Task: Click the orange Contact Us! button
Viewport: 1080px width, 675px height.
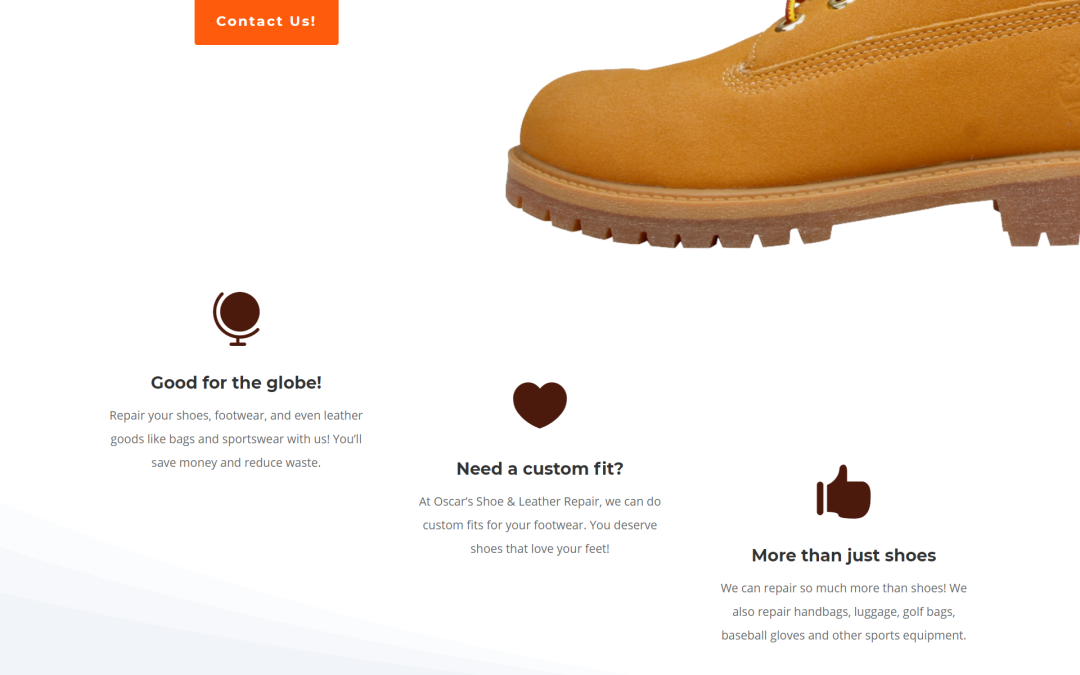Action: (x=266, y=21)
